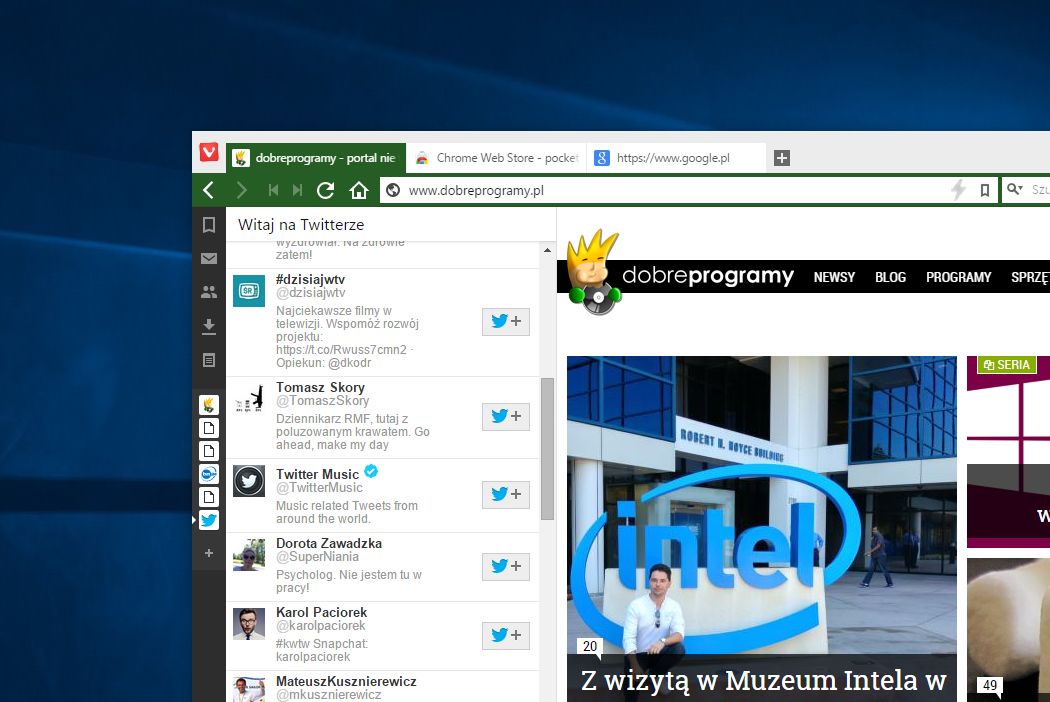Click the 'Witaj na Twitterze' panel title
This screenshot has width=1050, height=702.
click(x=301, y=225)
